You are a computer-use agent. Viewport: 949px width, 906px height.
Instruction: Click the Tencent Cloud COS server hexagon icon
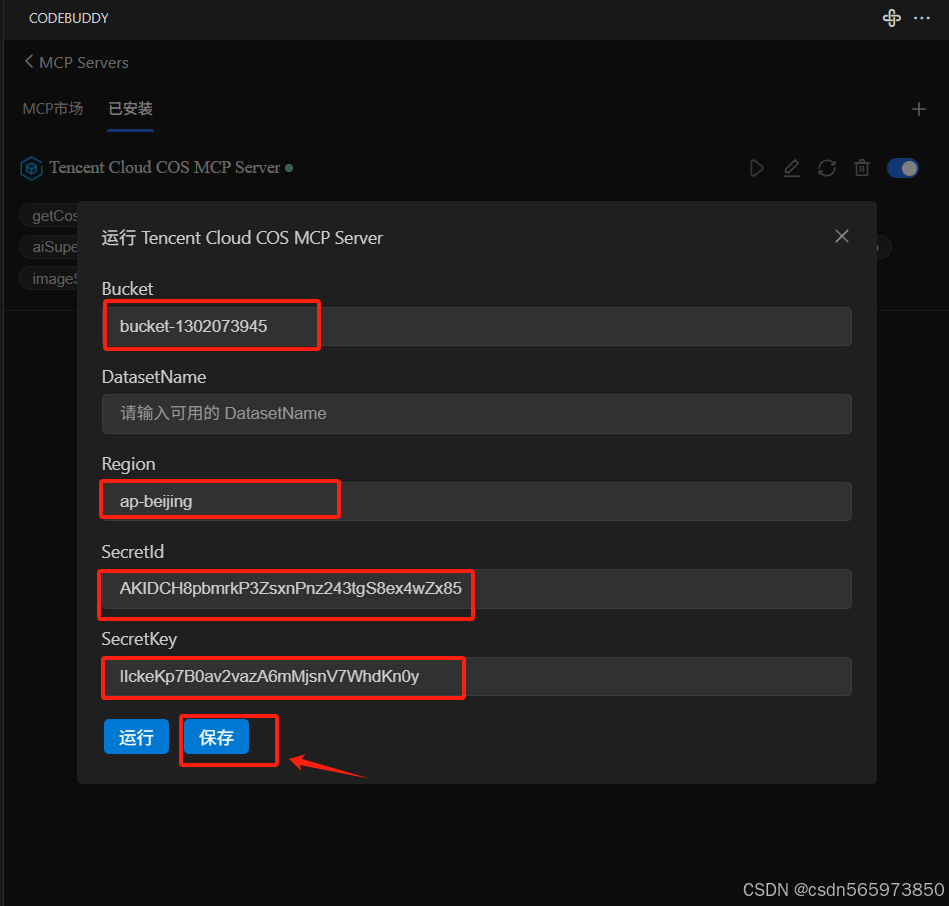coord(31,168)
